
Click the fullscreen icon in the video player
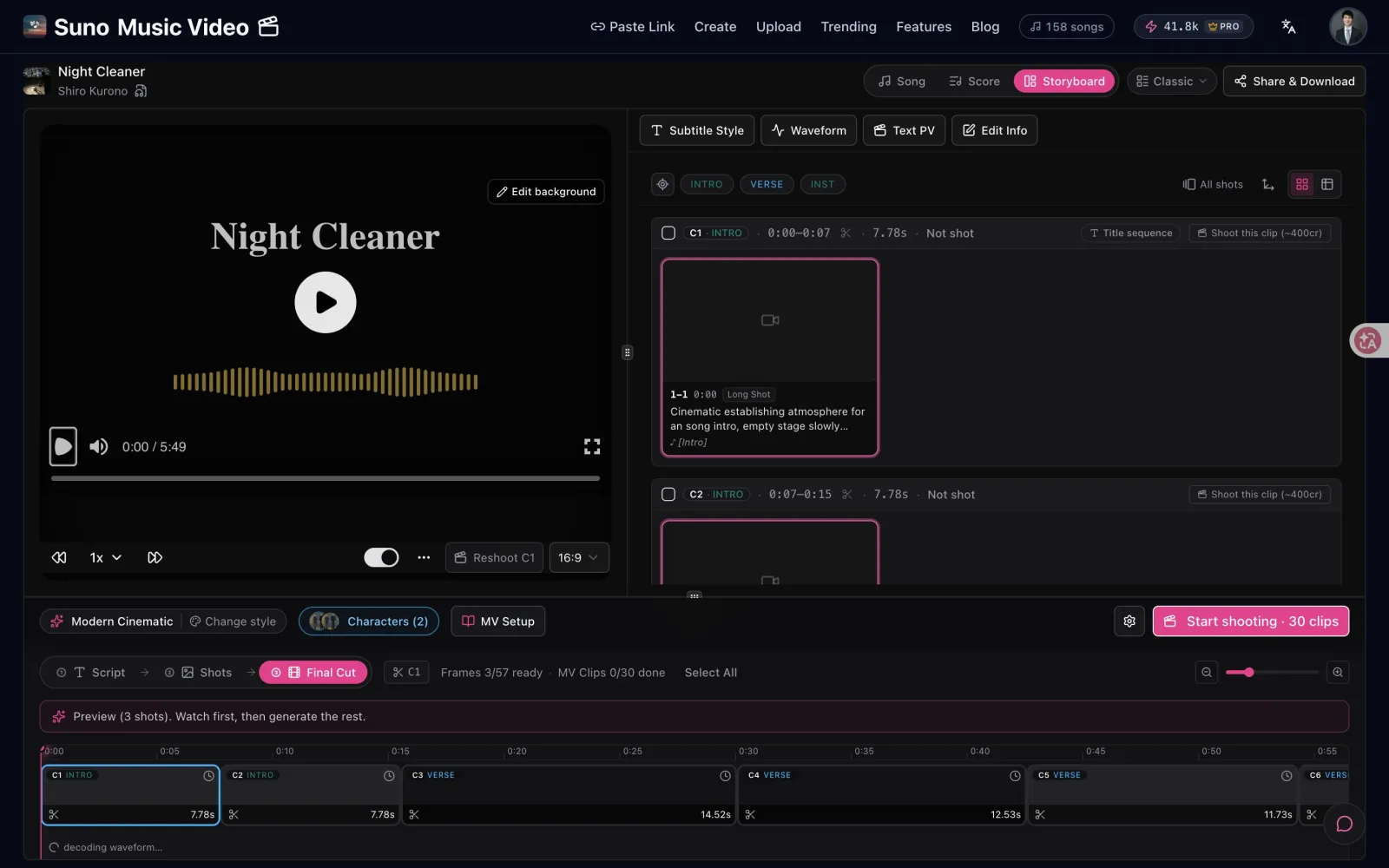[592, 446]
